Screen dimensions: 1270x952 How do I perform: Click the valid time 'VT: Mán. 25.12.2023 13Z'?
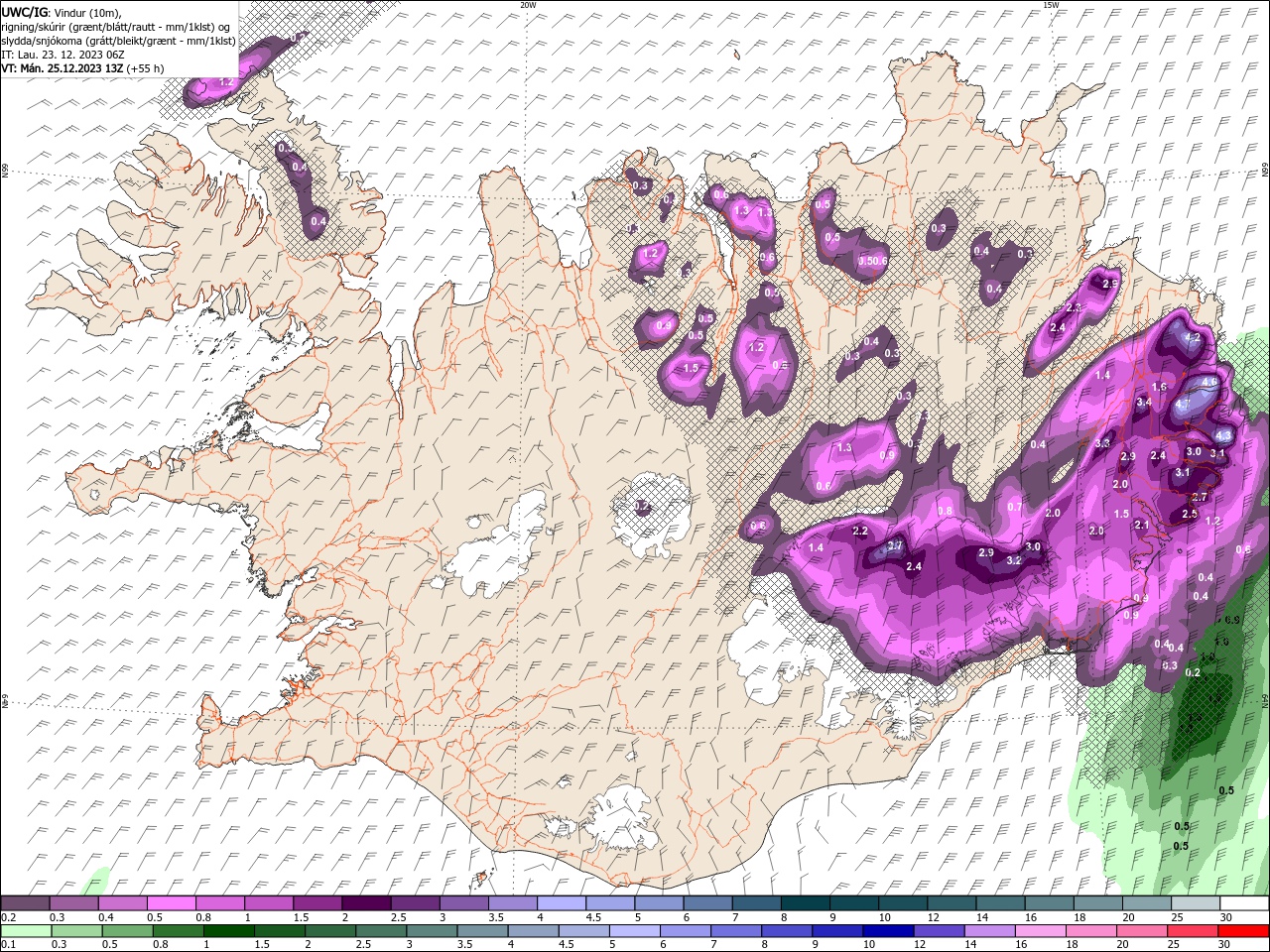63,68
